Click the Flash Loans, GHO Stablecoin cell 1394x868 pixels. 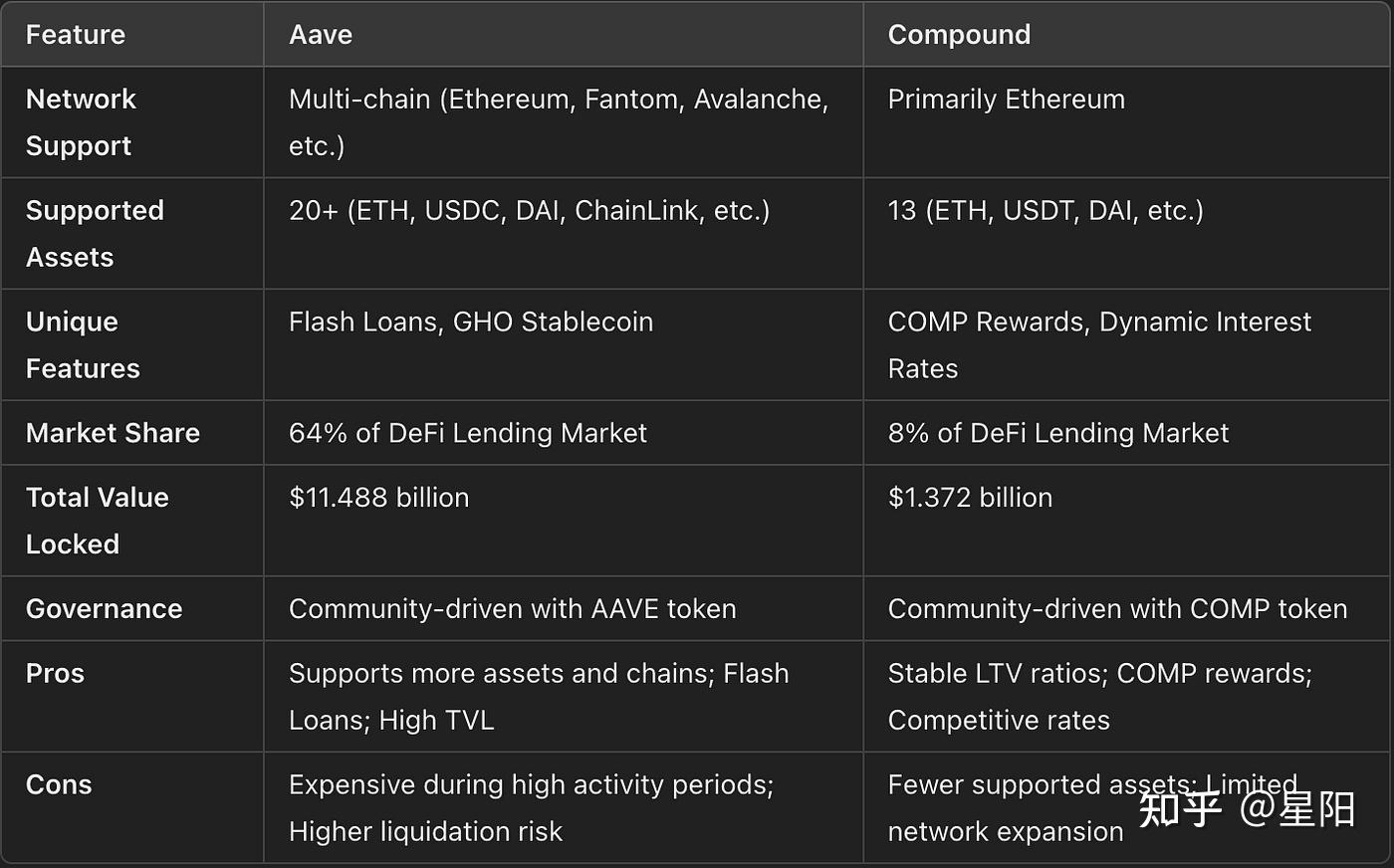click(471, 323)
